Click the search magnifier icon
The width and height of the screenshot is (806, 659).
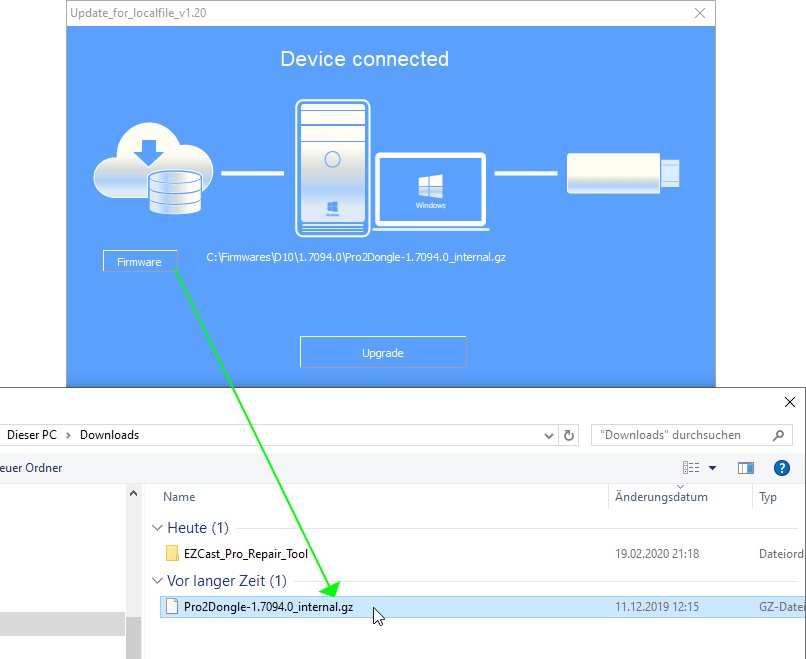778,435
